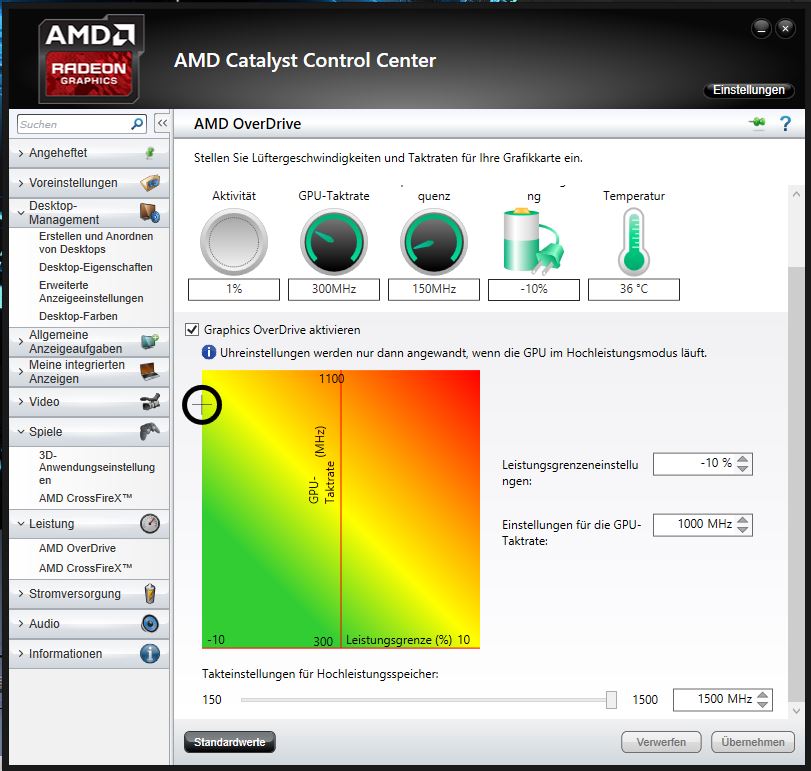Click the Übernehmen button
Image resolution: width=811 pixels, height=771 pixels.
pyautogui.click(x=753, y=742)
